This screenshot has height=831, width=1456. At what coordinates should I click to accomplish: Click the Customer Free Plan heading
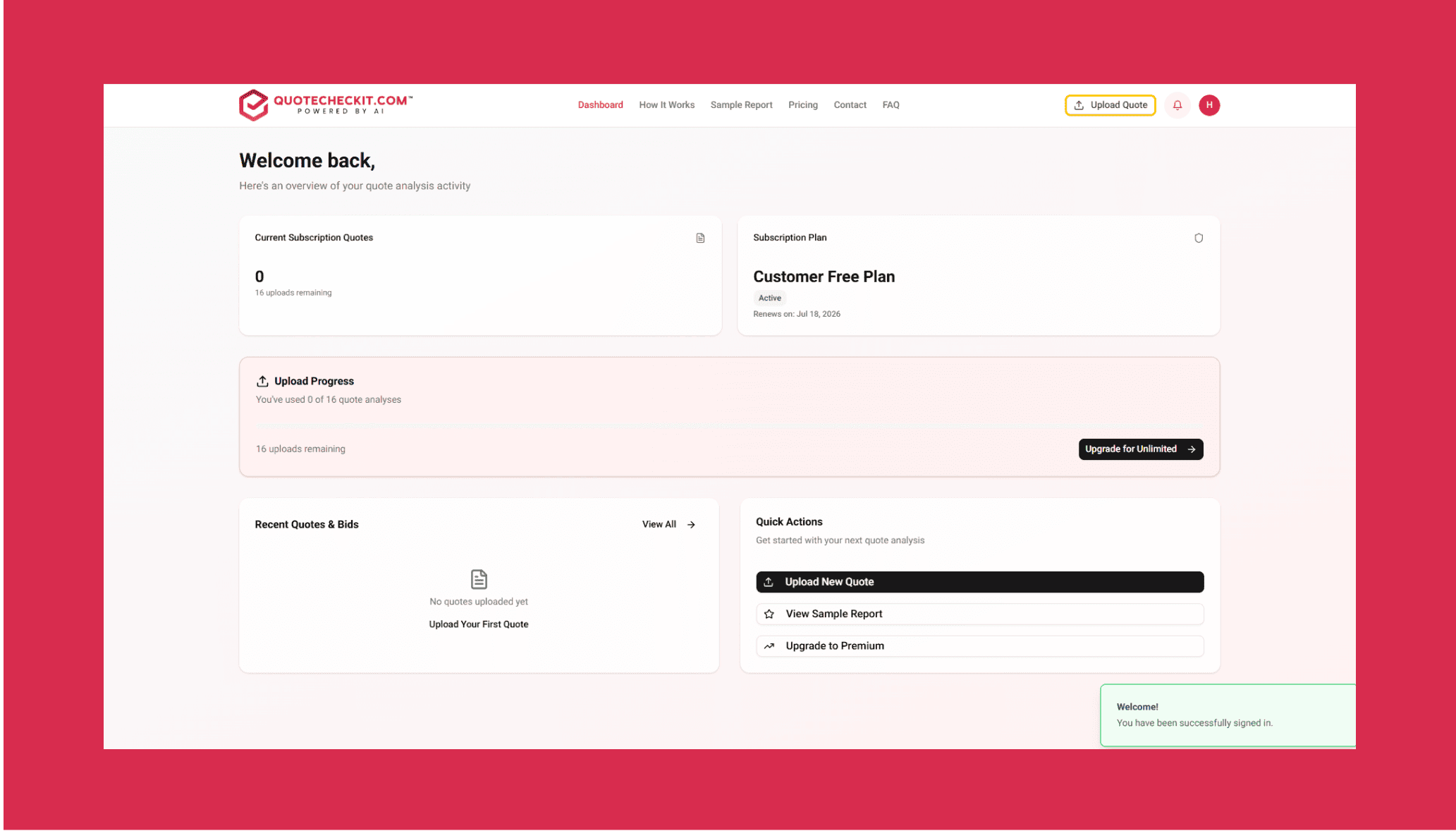pyautogui.click(x=824, y=277)
